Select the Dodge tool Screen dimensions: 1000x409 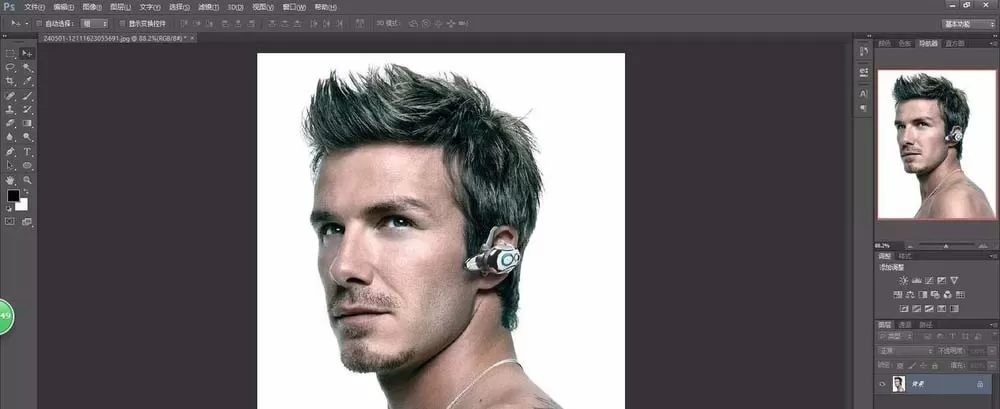click(x=27, y=136)
